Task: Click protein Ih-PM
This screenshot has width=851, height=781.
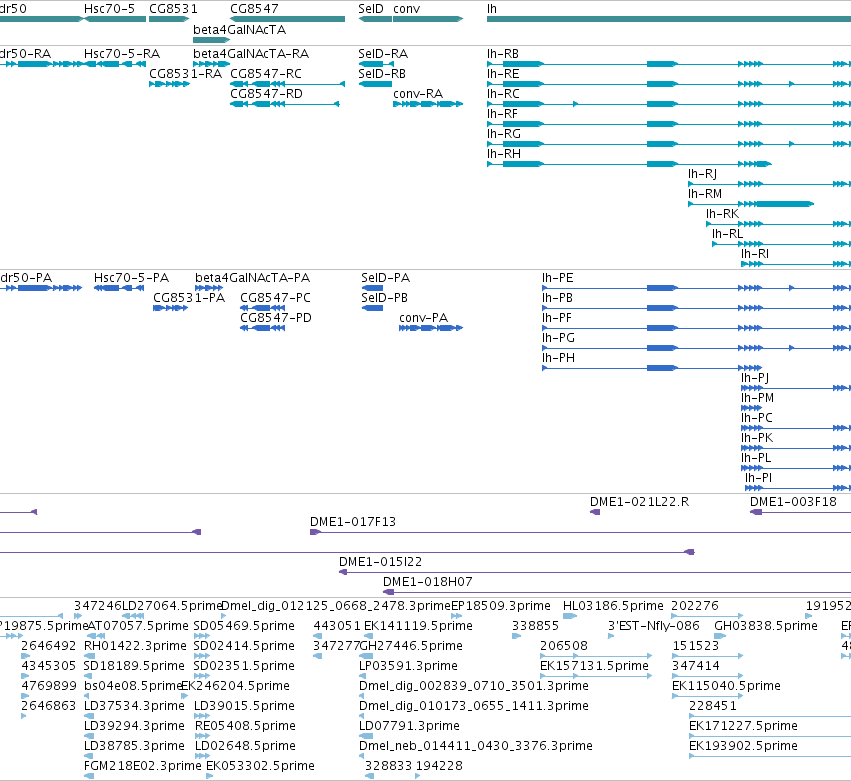Action: coord(758,398)
